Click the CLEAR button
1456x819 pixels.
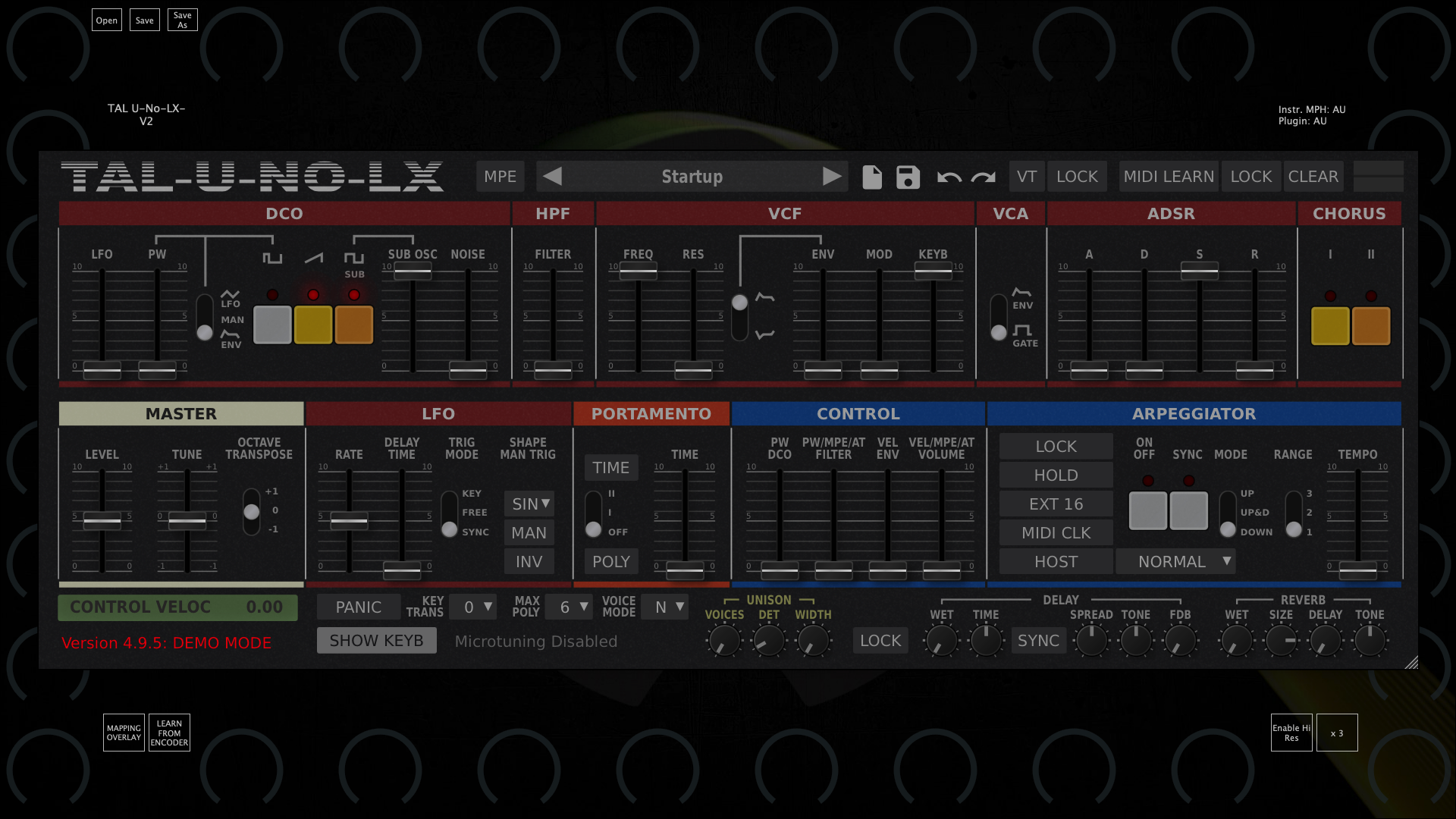1313,177
